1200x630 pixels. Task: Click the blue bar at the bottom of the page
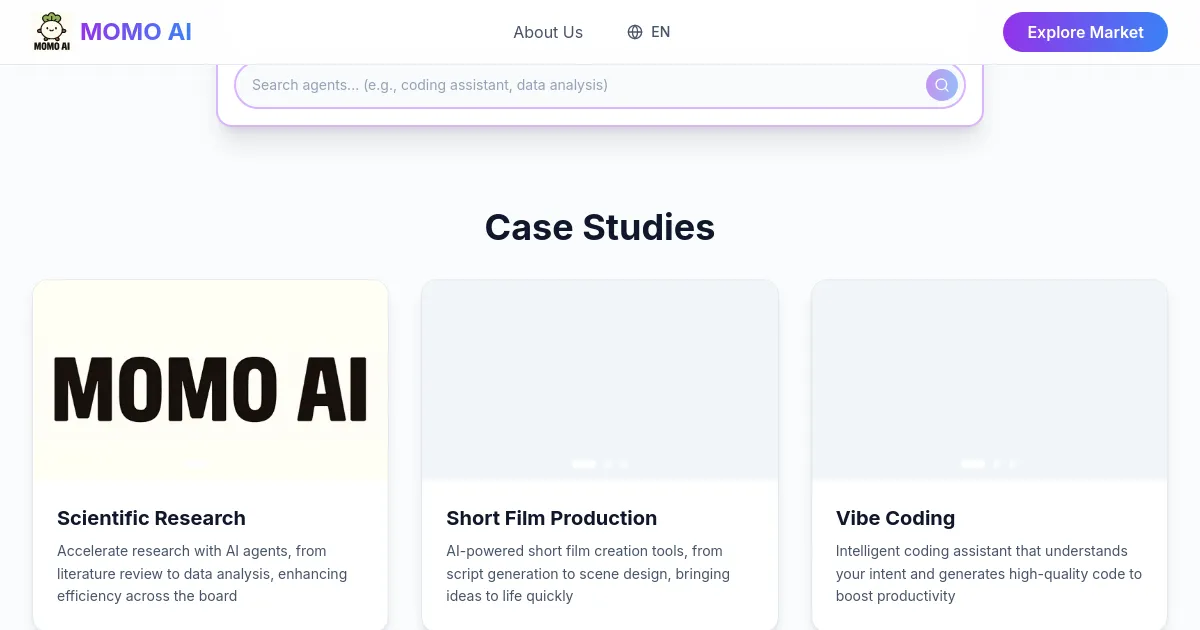coord(600,627)
